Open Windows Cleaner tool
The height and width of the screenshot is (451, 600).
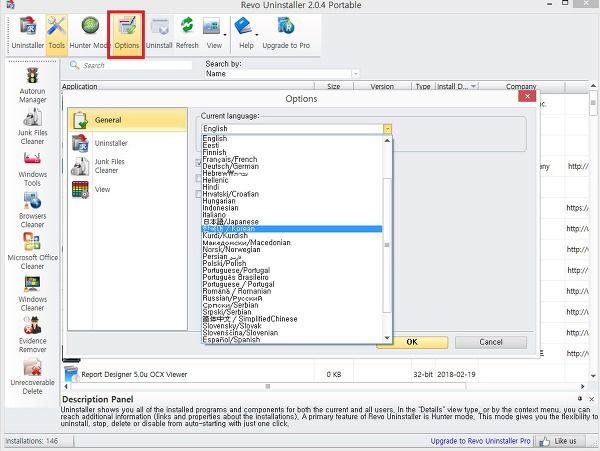pyautogui.click(x=33, y=293)
